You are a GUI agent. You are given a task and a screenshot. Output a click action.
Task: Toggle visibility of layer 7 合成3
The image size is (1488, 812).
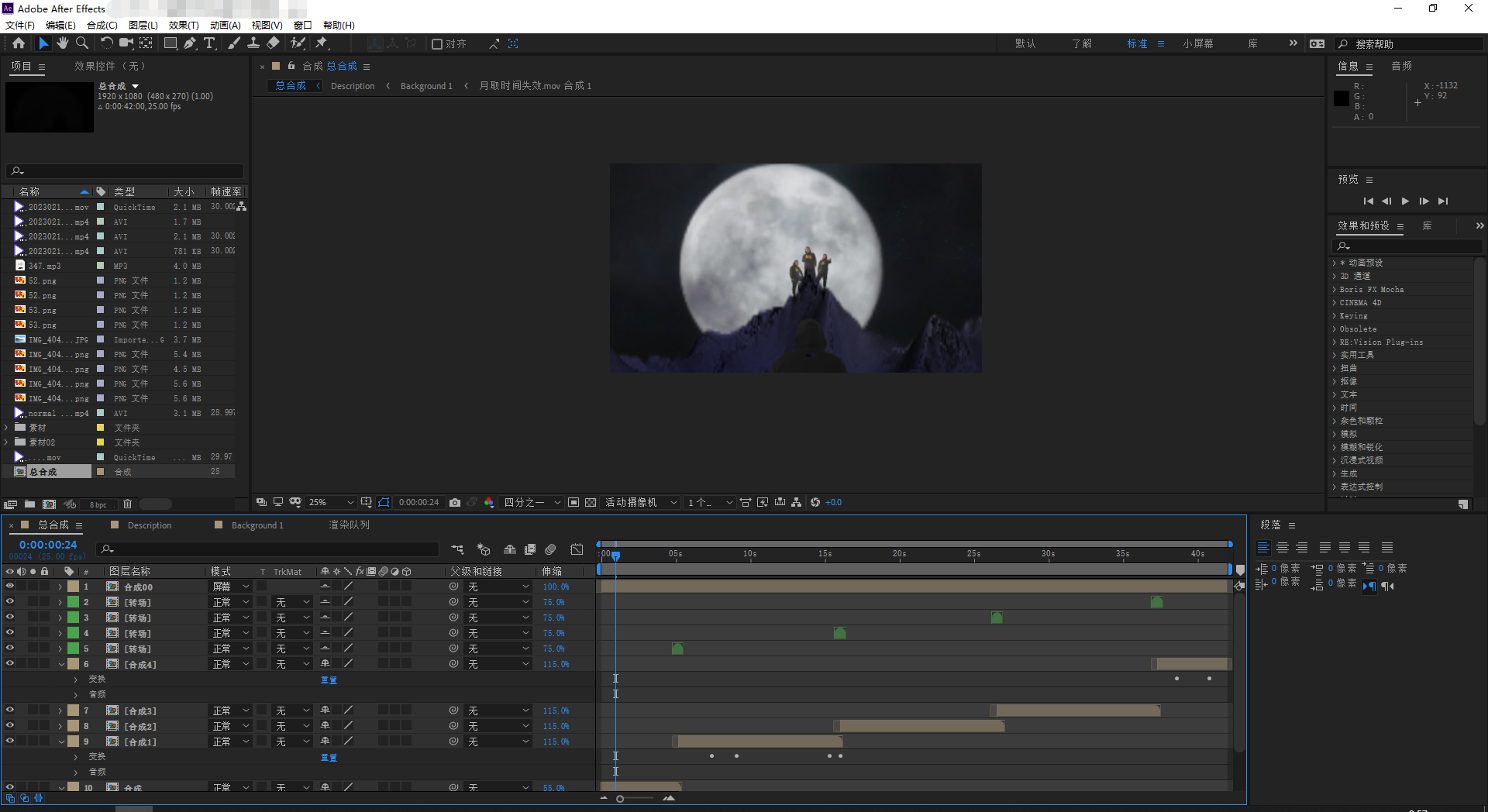click(10, 710)
